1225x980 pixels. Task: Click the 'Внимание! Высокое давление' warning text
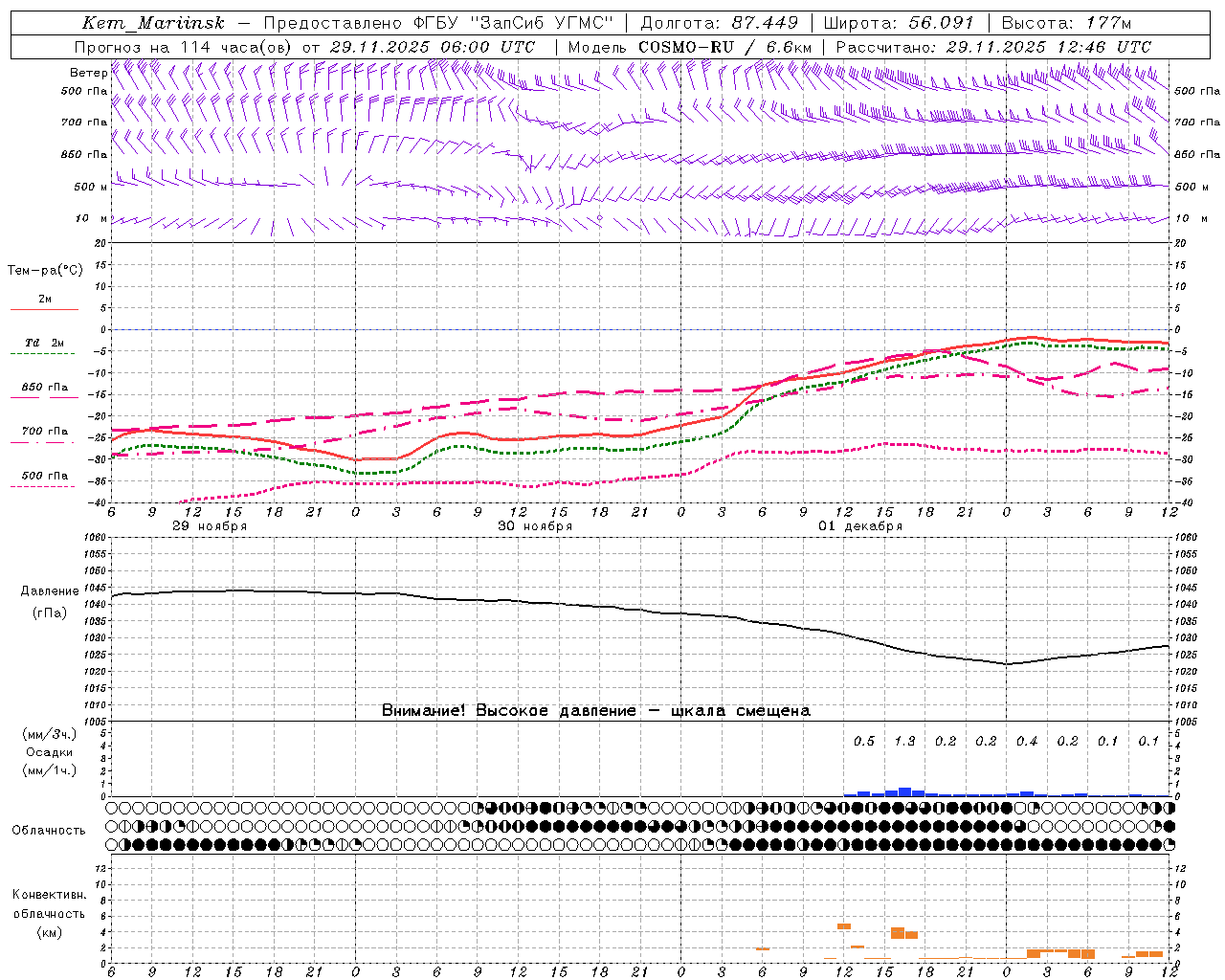coord(509,711)
